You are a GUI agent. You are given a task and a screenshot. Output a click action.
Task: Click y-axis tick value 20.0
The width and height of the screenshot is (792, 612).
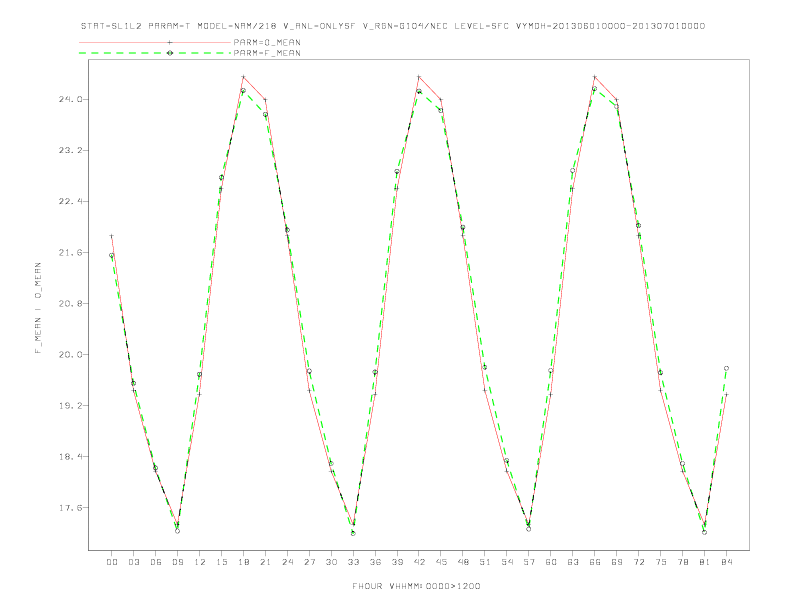click(70, 354)
